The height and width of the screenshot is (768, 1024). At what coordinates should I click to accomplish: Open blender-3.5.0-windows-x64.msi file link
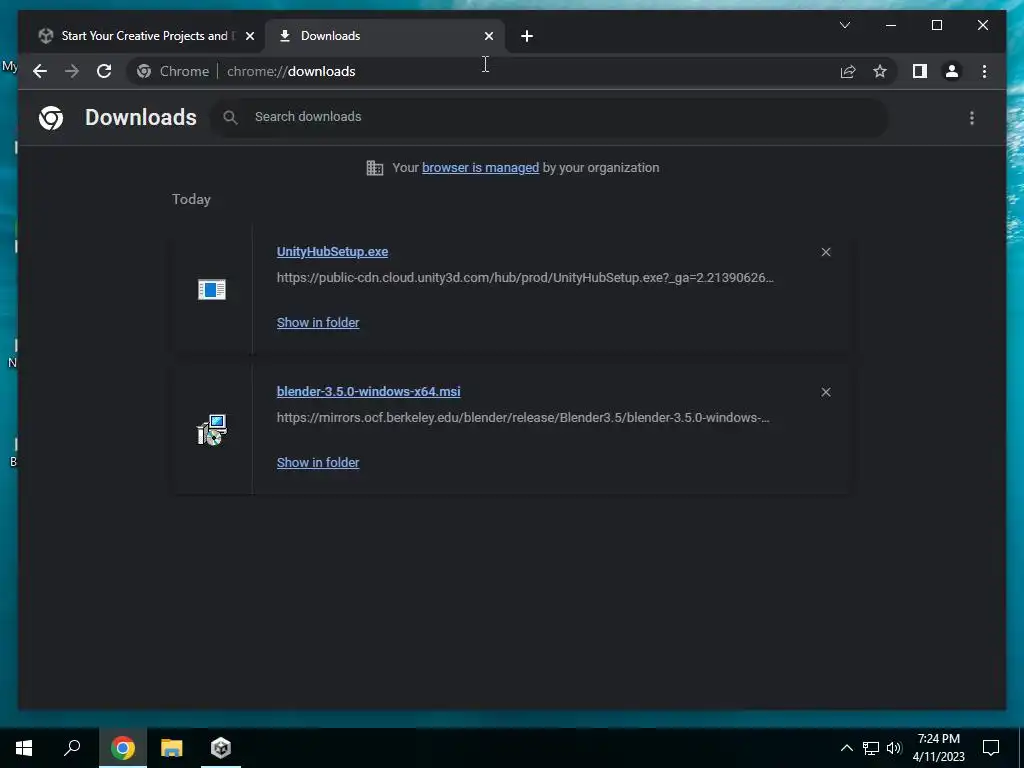[368, 391]
